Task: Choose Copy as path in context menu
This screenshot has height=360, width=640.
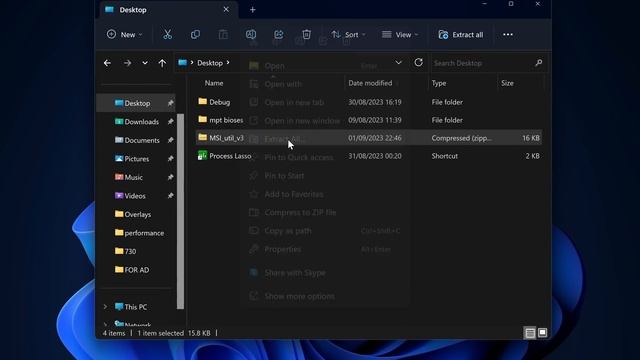Action: 288,231
